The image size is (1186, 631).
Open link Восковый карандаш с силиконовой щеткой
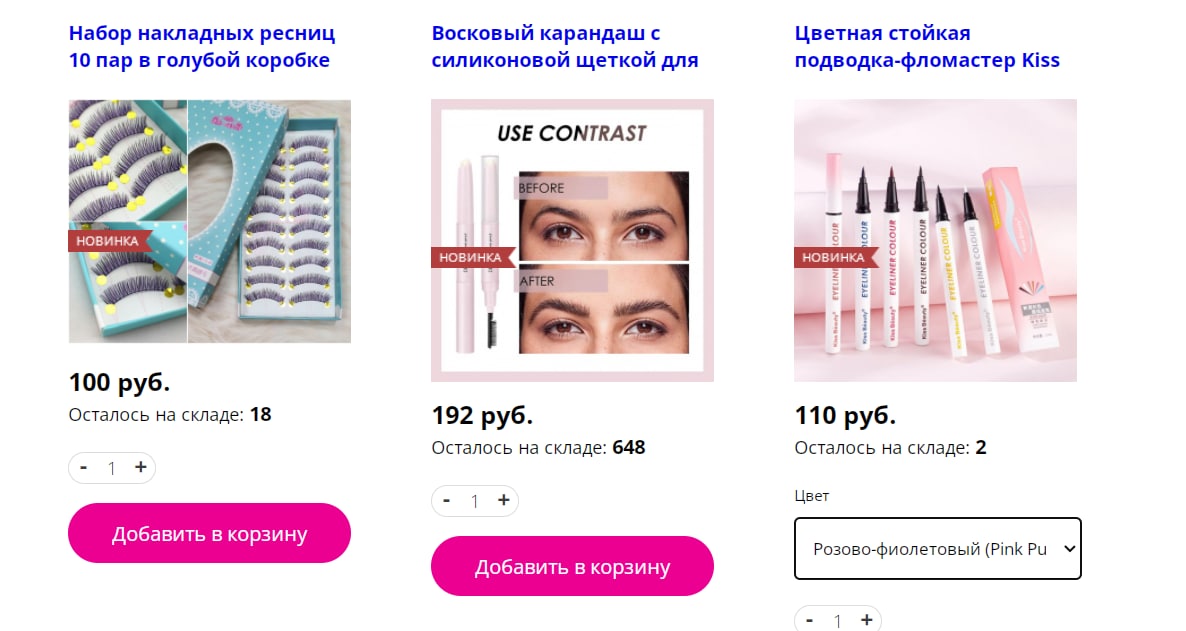[x=564, y=47]
